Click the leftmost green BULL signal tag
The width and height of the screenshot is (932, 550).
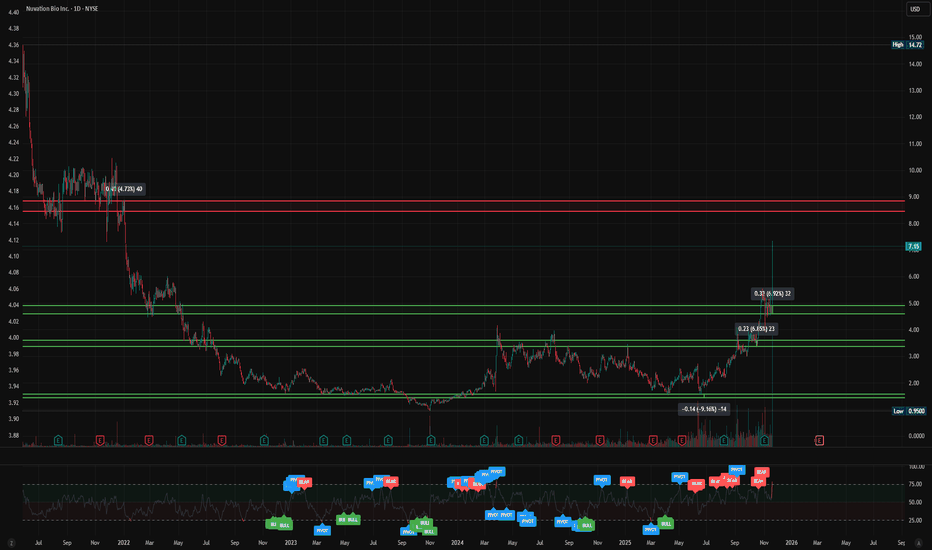[272, 523]
